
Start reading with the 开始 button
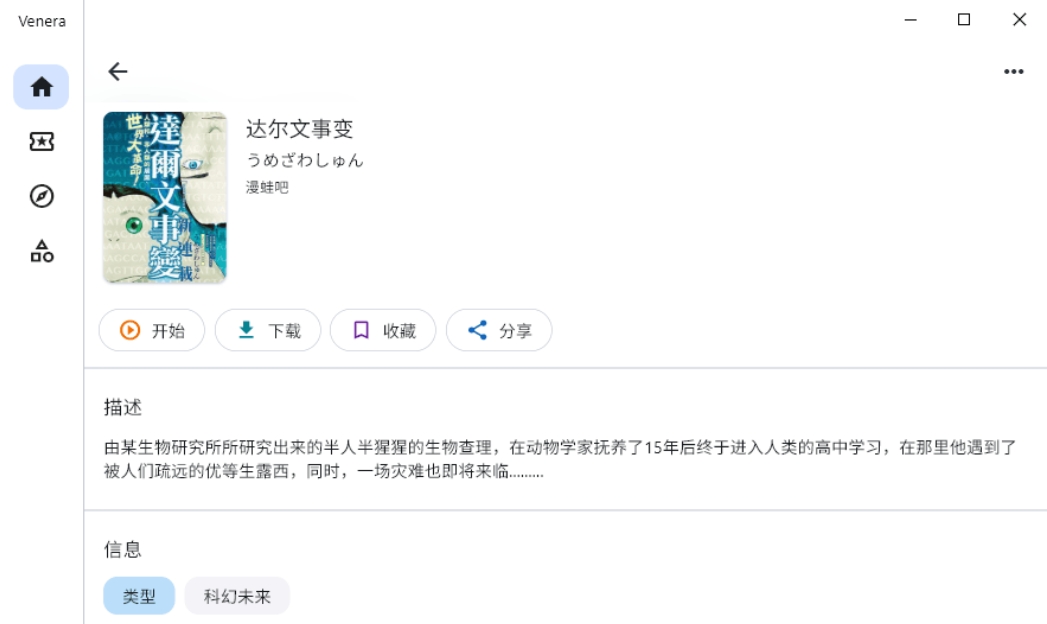[x=150, y=332]
